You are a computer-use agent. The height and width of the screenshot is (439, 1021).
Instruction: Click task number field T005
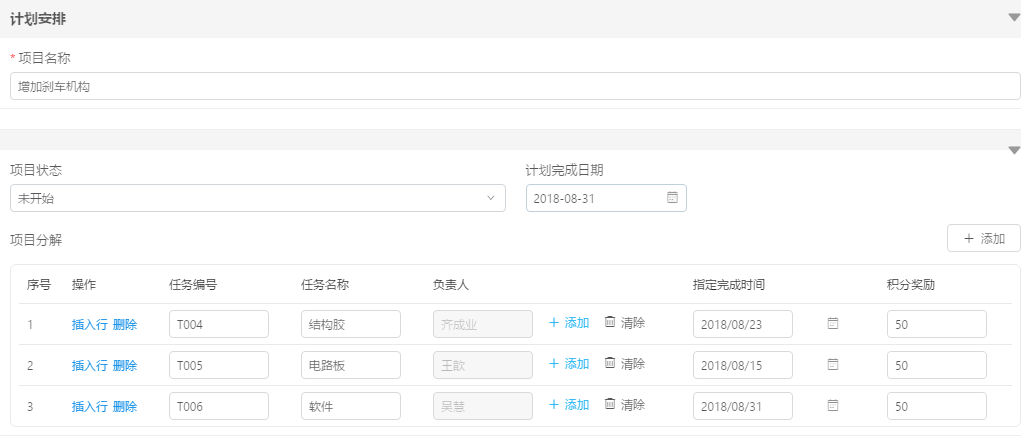click(x=219, y=365)
